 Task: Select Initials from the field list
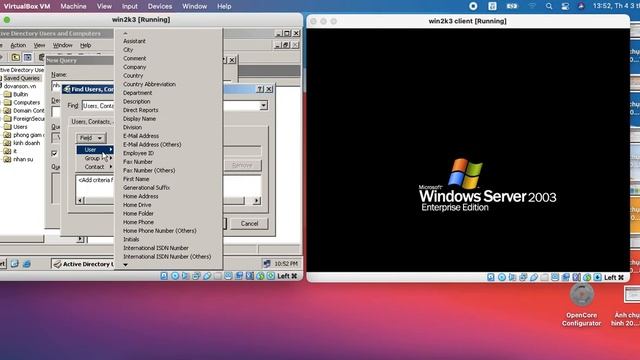pos(131,239)
